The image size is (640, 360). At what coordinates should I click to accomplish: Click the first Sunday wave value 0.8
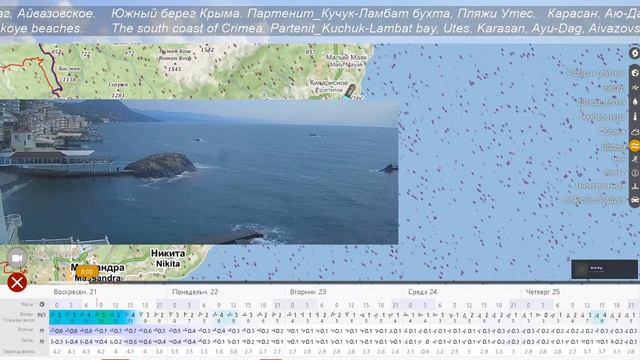pyautogui.click(x=58, y=331)
